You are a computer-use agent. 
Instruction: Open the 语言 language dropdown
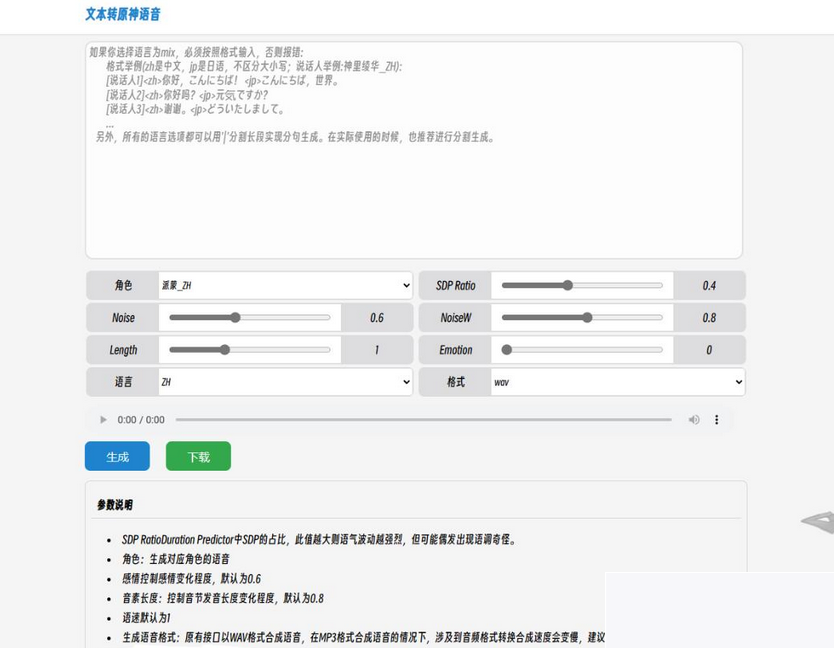point(285,382)
